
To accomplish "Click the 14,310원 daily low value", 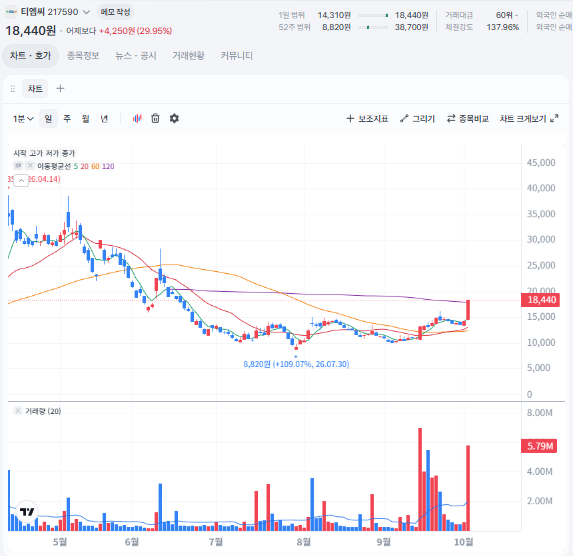I will click(x=334, y=15).
